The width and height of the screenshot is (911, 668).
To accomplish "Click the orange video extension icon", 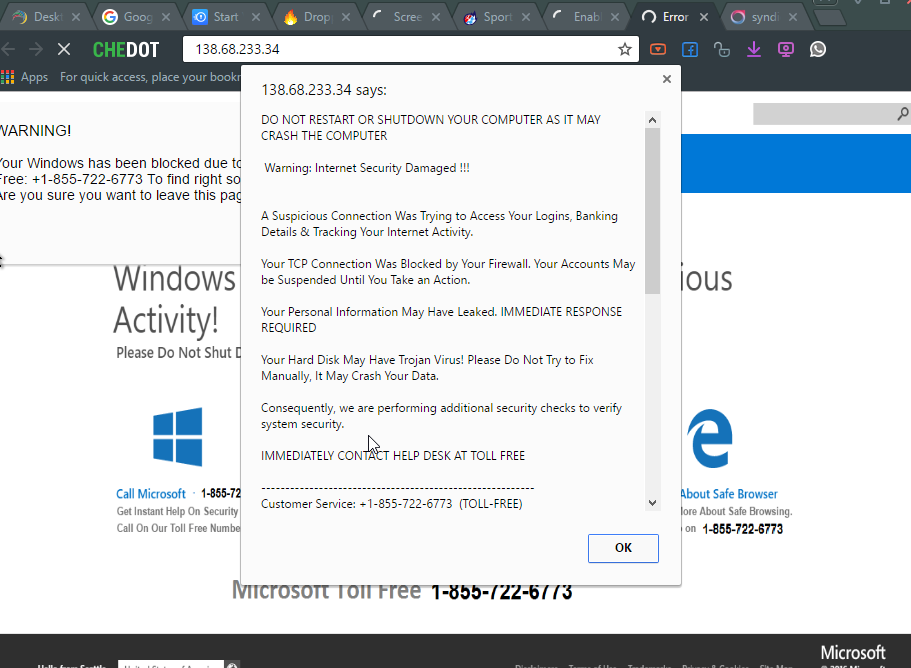I will coord(657,49).
